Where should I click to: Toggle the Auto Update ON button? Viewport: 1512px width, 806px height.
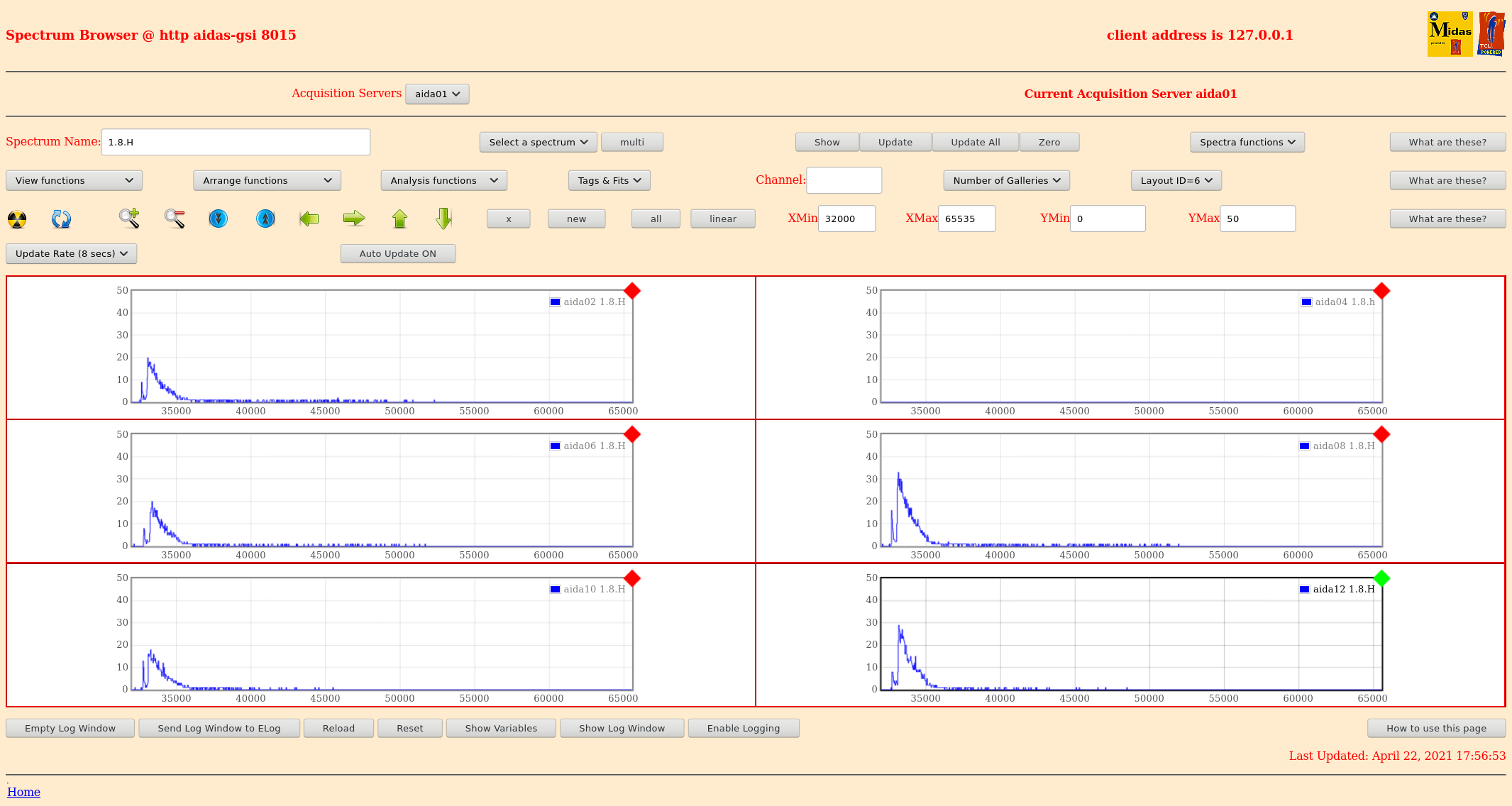397,253
